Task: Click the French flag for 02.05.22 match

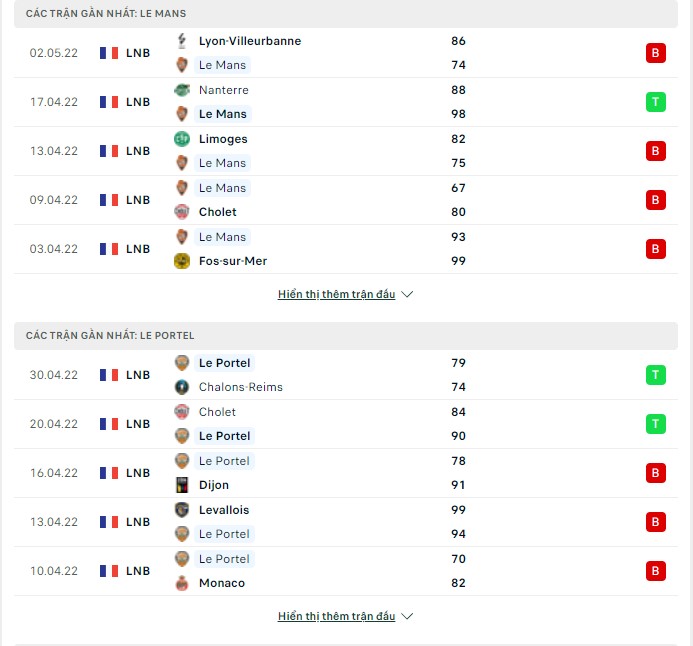Action: click(x=109, y=53)
